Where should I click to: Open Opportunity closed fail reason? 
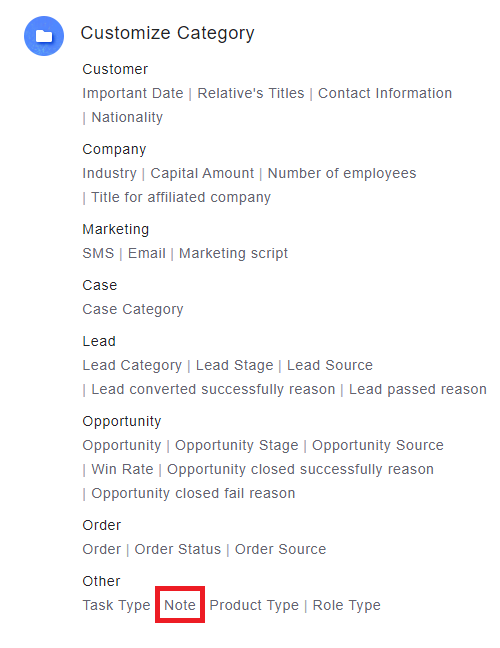193,493
